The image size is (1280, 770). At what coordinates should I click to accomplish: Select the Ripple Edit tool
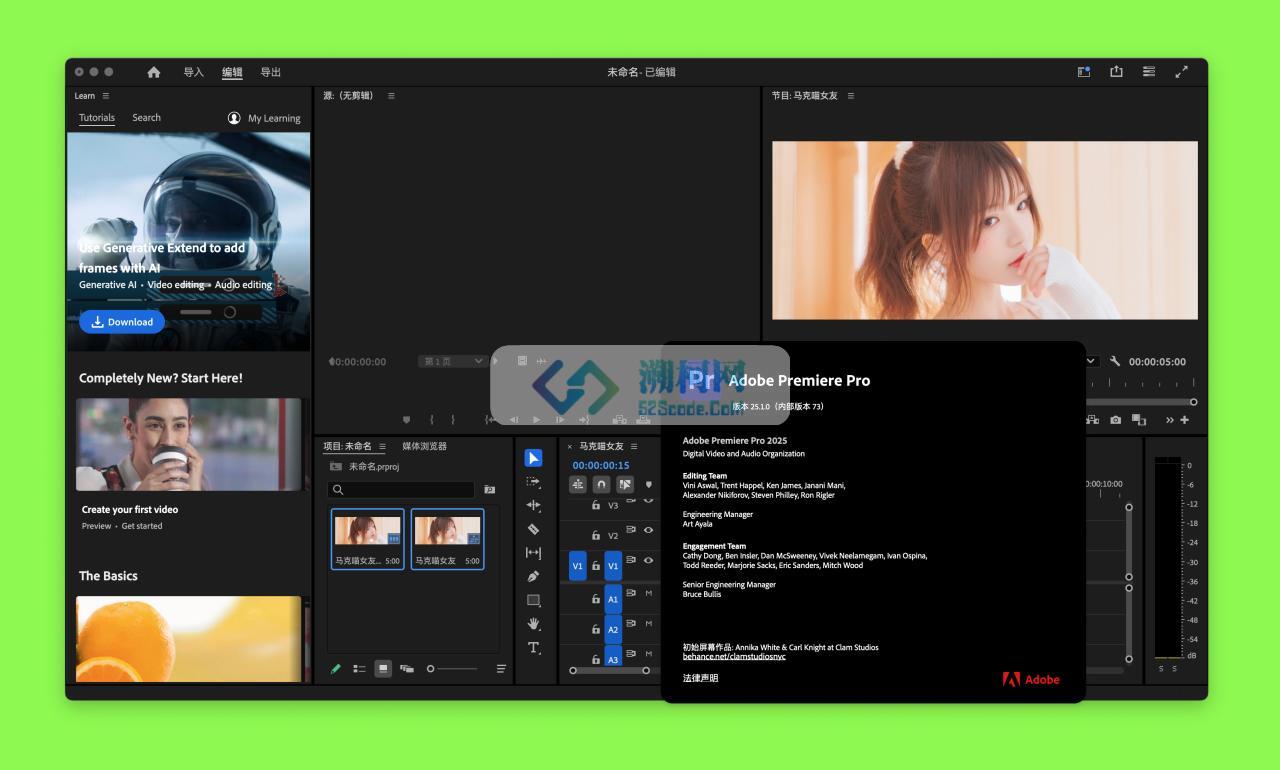click(x=534, y=505)
